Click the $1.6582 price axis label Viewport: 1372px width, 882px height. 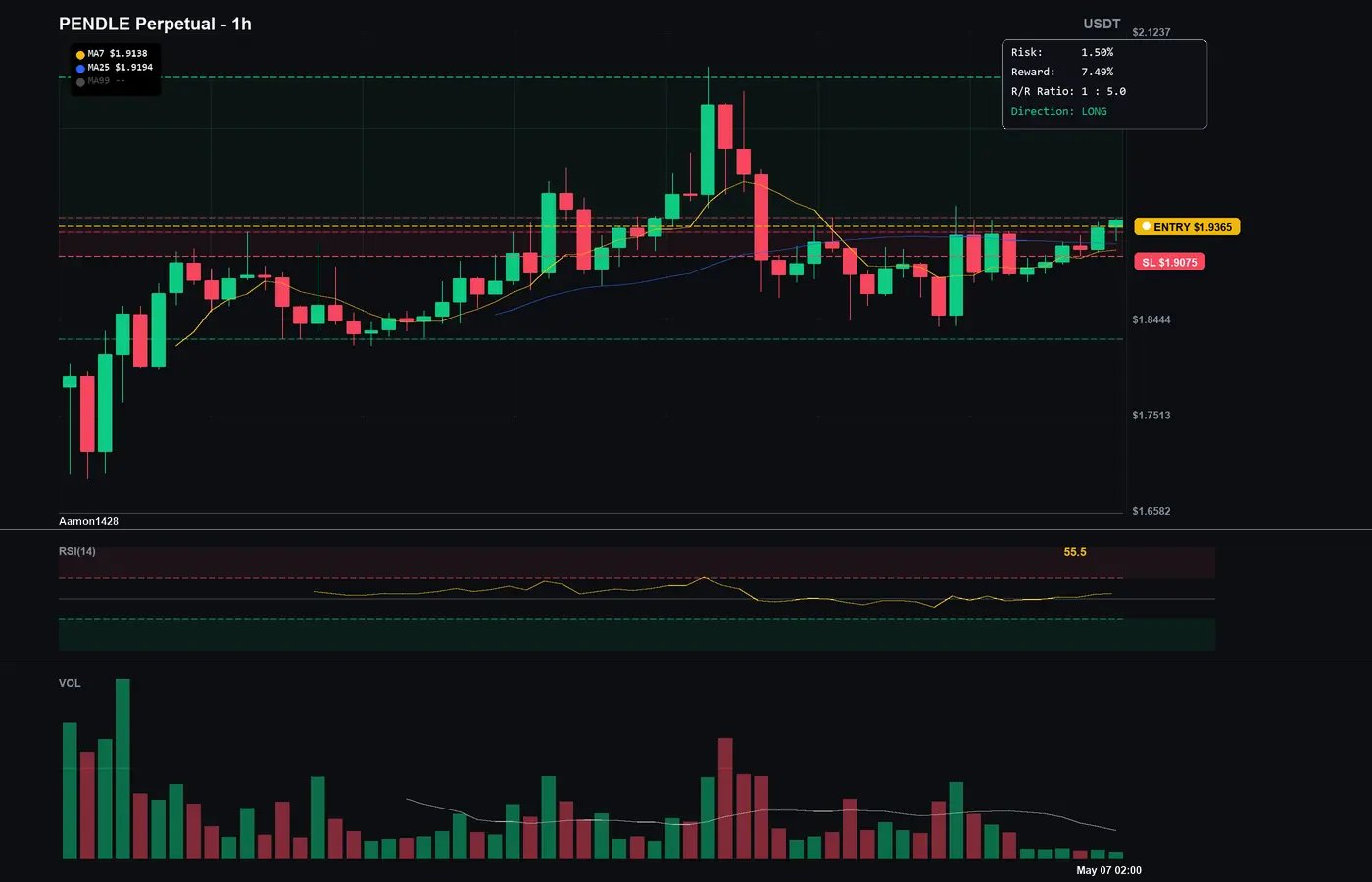click(1151, 511)
